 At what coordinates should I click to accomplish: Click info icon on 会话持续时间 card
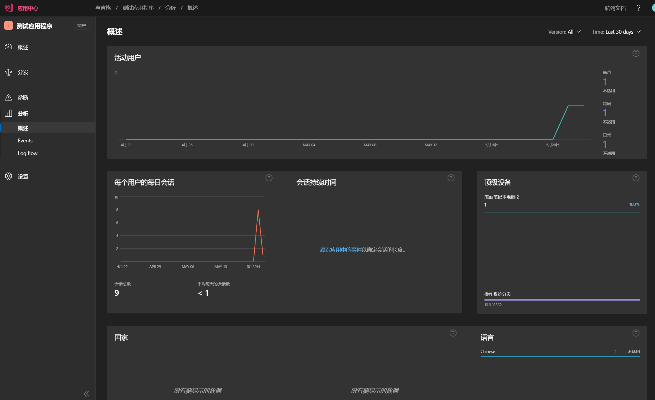pyautogui.click(x=451, y=177)
